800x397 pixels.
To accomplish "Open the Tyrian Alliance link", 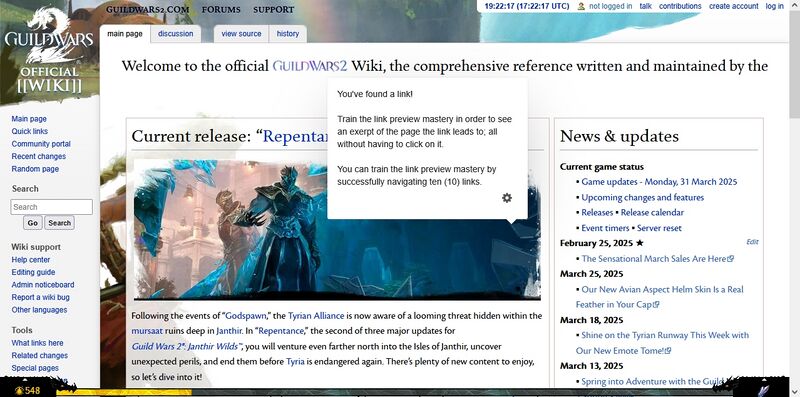I will (x=316, y=316).
